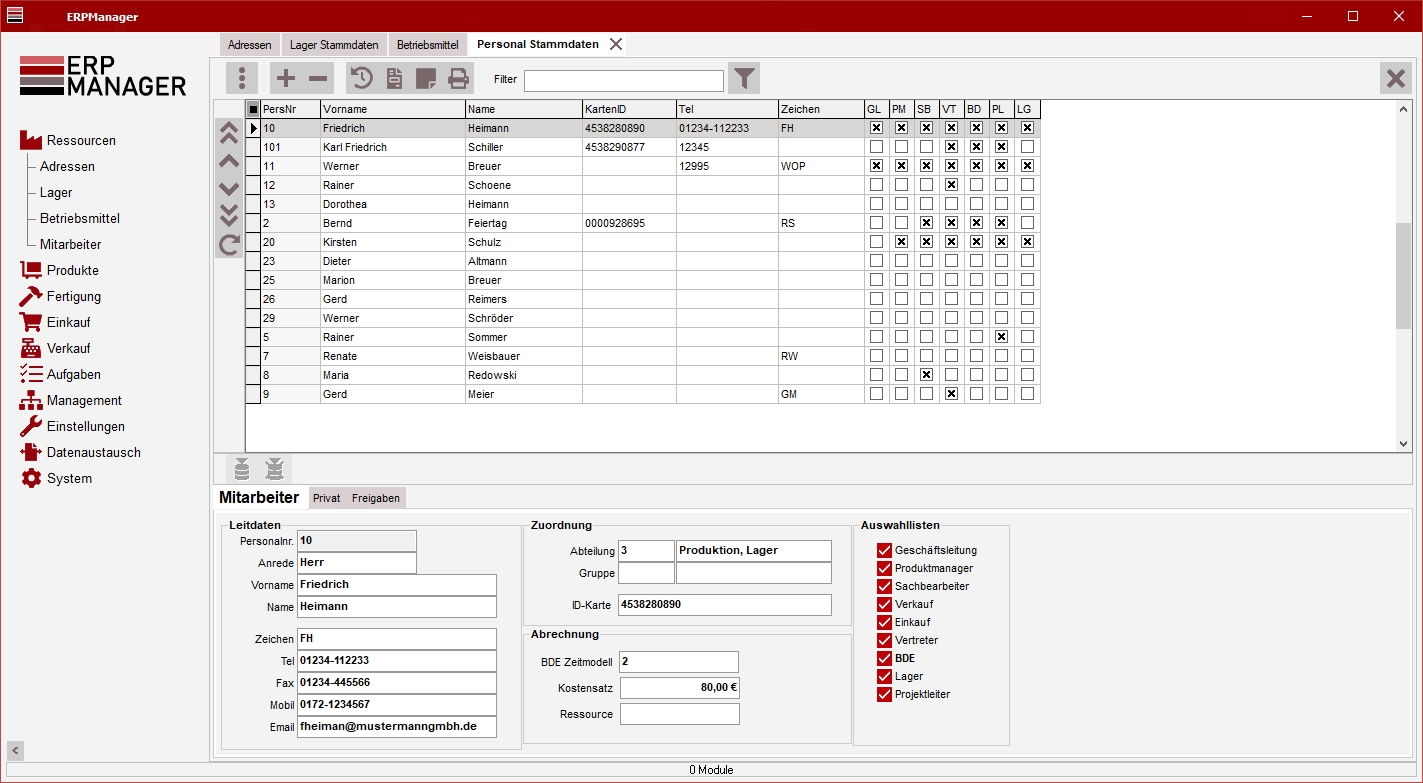Image resolution: width=1423 pixels, height=783 pixels.
Task: Close the Personal Stammdaten tab
Action: (616, 44)
